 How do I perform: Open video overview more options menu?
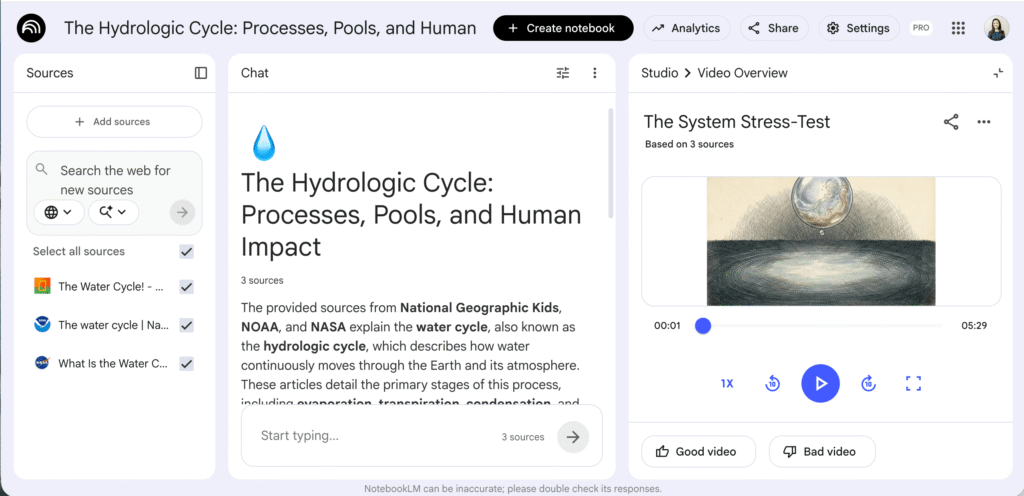[984, 122]
